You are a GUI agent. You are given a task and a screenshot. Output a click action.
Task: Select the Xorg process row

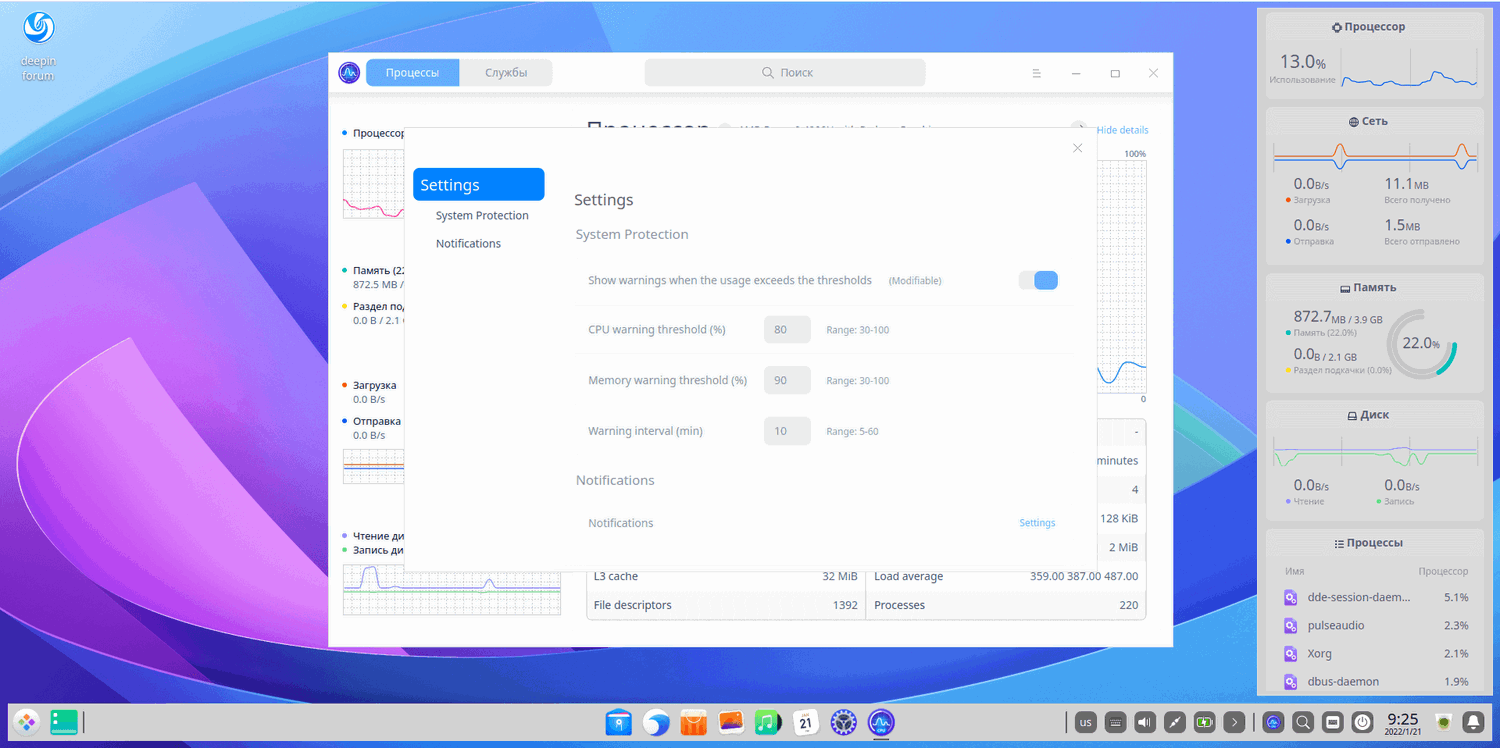click(x=1376, y=654)
